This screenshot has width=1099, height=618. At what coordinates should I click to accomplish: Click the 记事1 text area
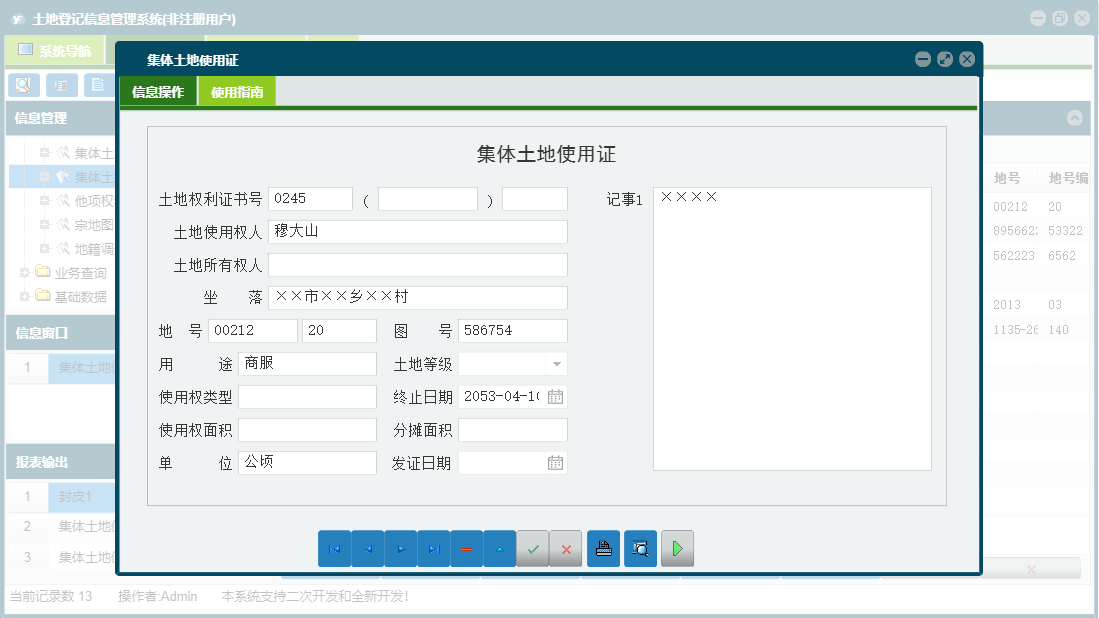[x=792, y=329]
